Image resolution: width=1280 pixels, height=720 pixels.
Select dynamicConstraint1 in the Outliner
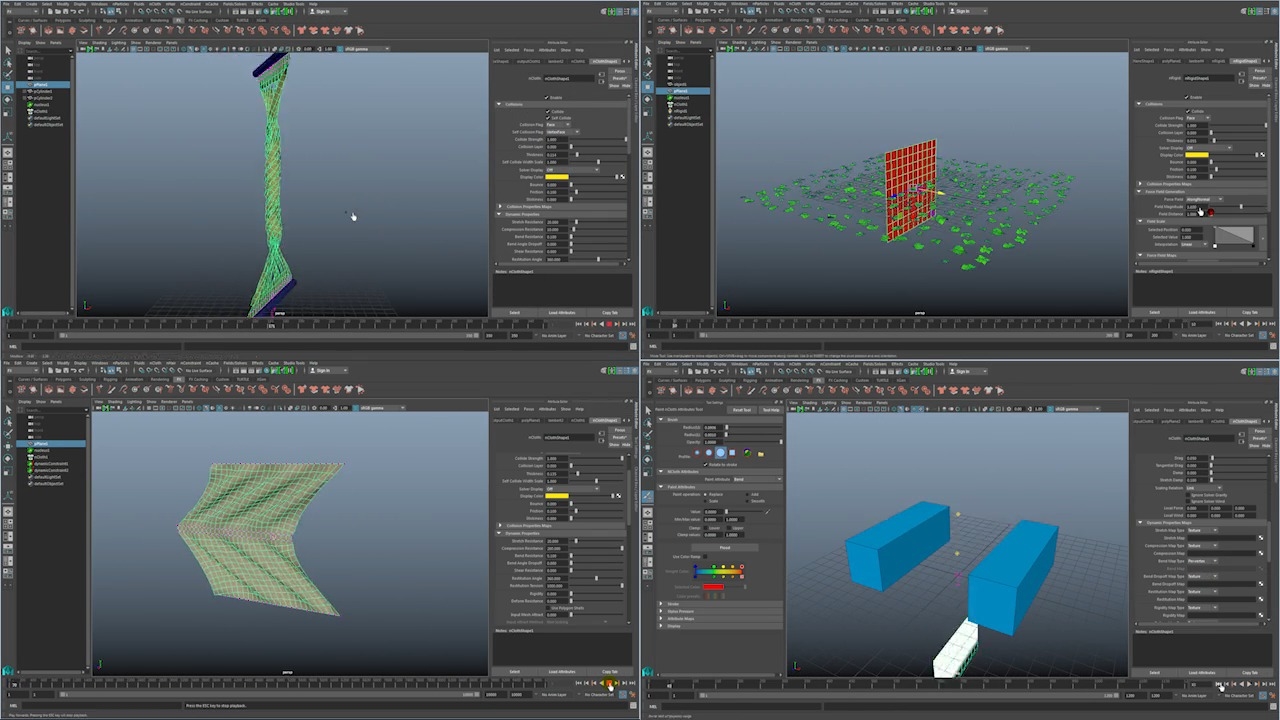tap(51, 463)
